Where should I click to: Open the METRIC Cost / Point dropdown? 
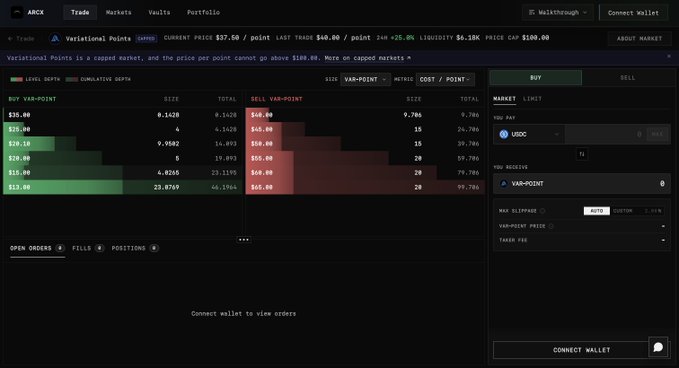click(x=445, y=80)
